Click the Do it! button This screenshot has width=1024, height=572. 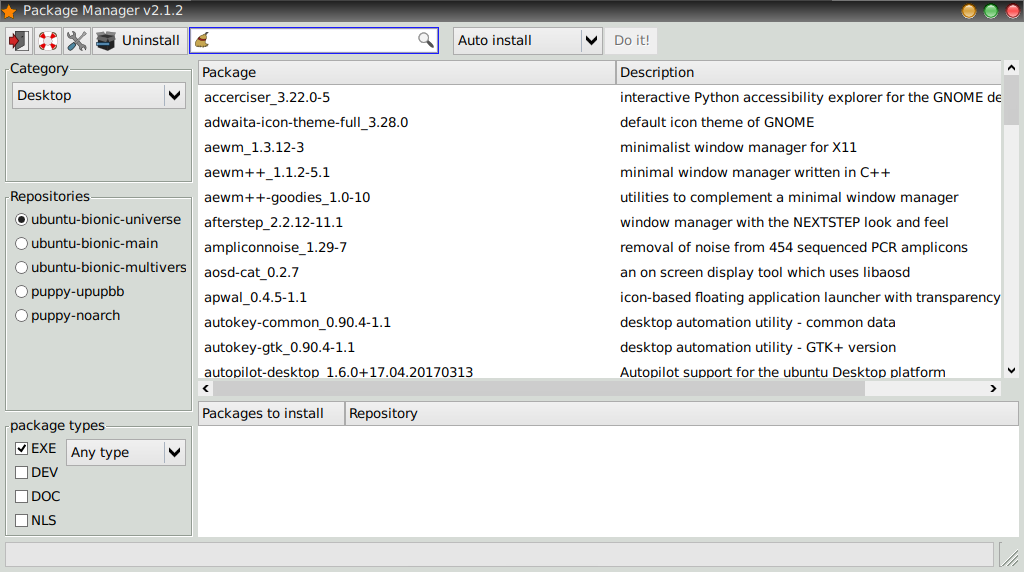coord(632,40)
